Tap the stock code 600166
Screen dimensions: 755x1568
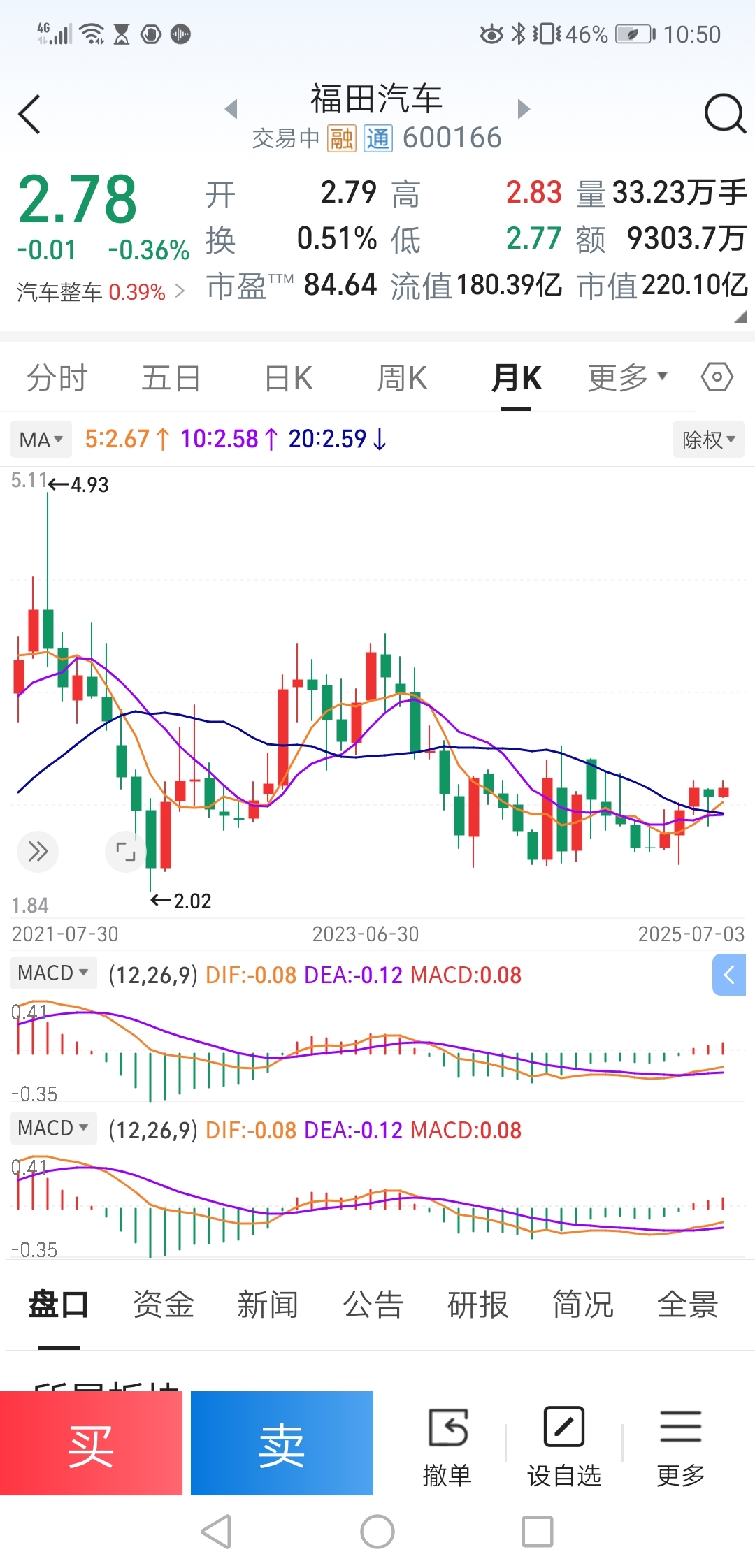pyautogui.click(x=452, y=138)
